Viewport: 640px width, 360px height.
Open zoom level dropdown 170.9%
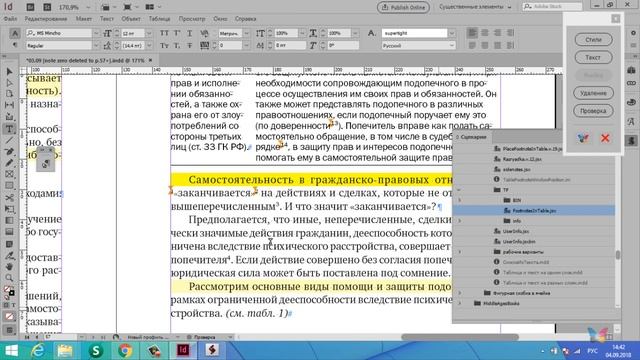pos(88,7)
